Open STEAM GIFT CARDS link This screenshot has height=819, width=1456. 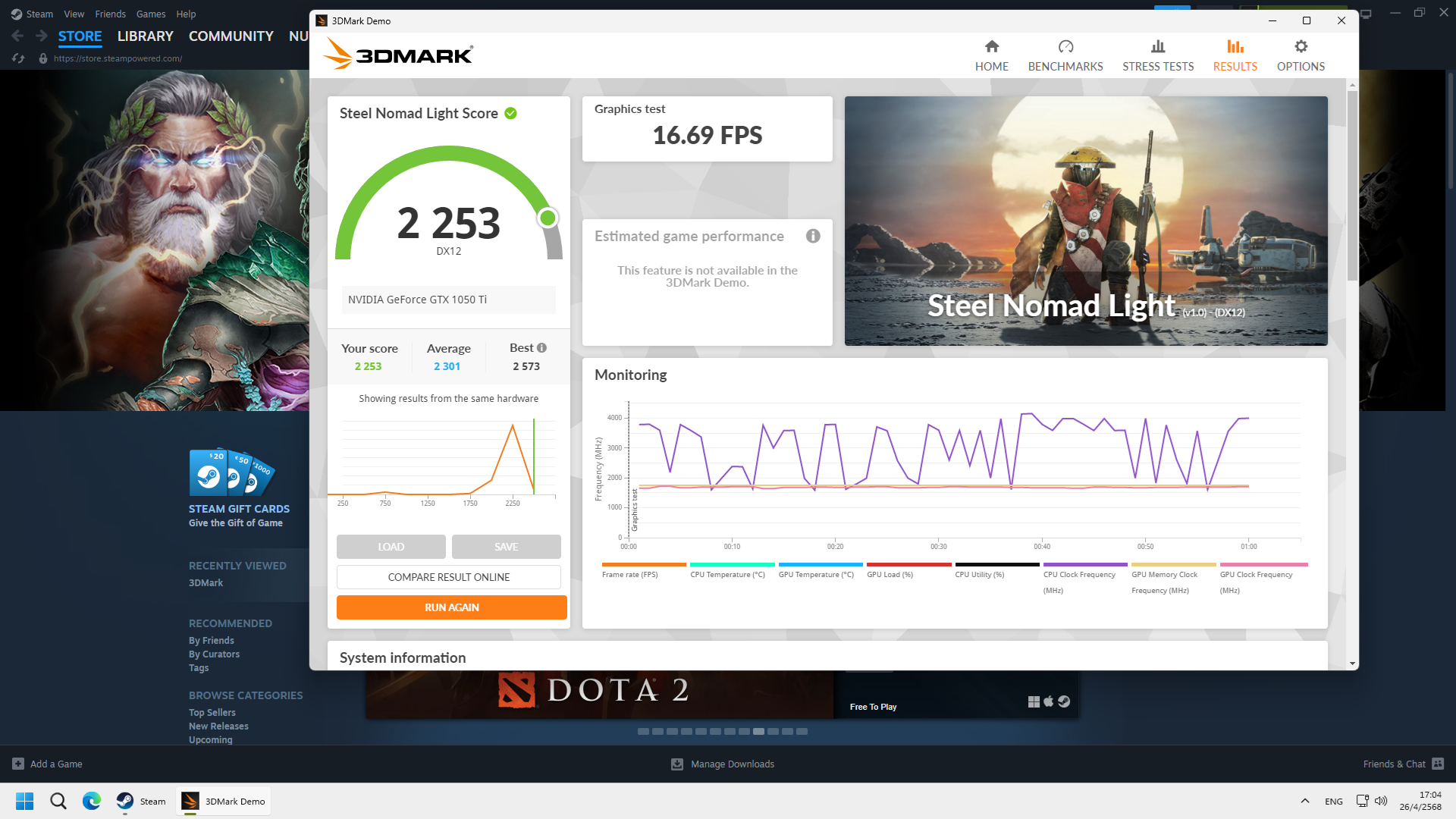pos(239,509)
